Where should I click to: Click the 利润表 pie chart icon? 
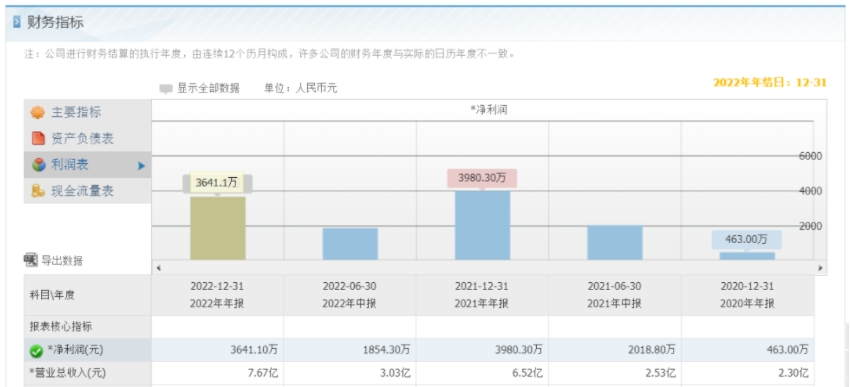(x=38, y=165)
